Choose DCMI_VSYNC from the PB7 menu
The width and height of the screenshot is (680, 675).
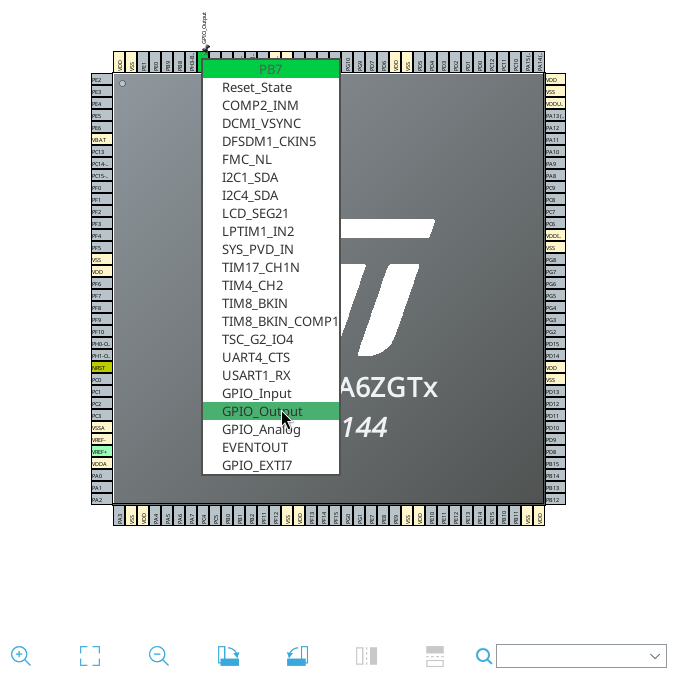tap(271, 124)
